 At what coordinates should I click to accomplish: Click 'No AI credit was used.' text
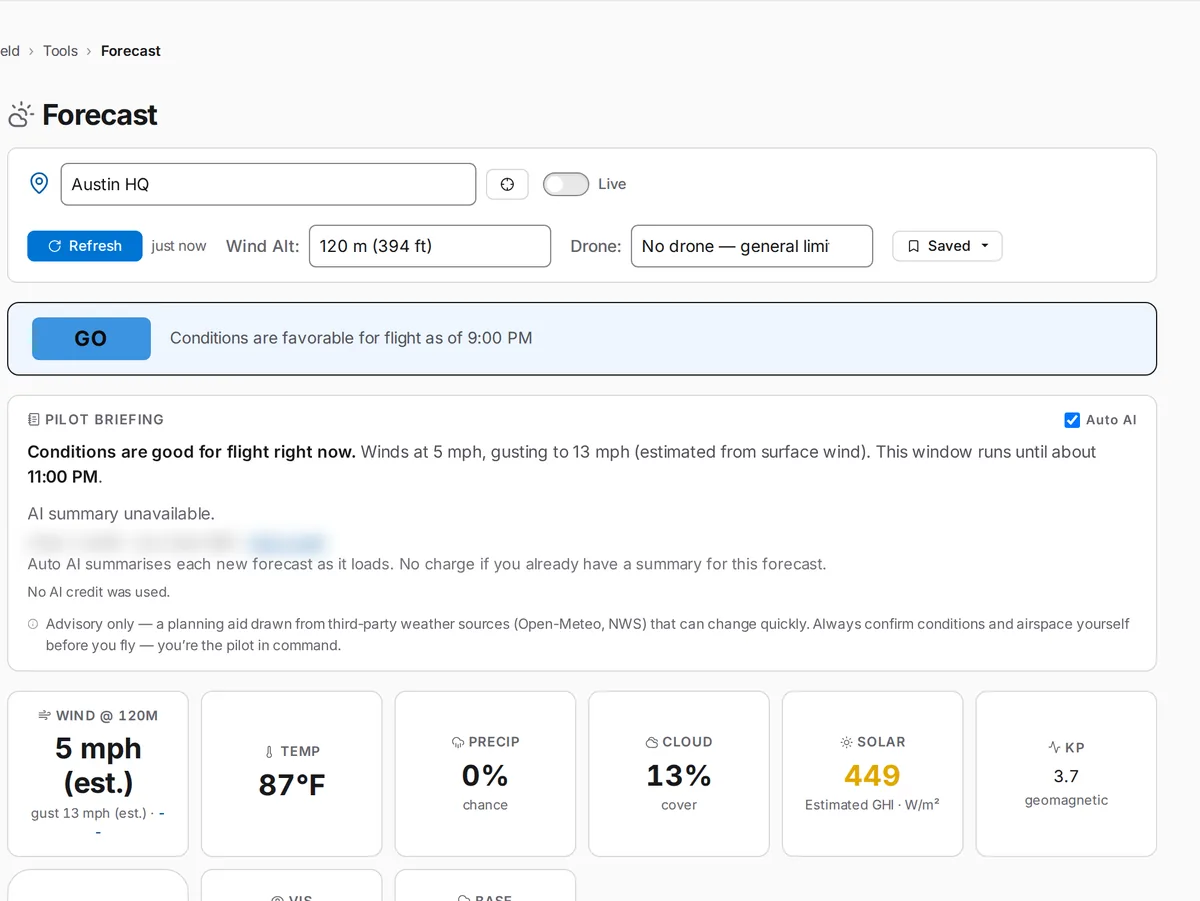[99, 592]
